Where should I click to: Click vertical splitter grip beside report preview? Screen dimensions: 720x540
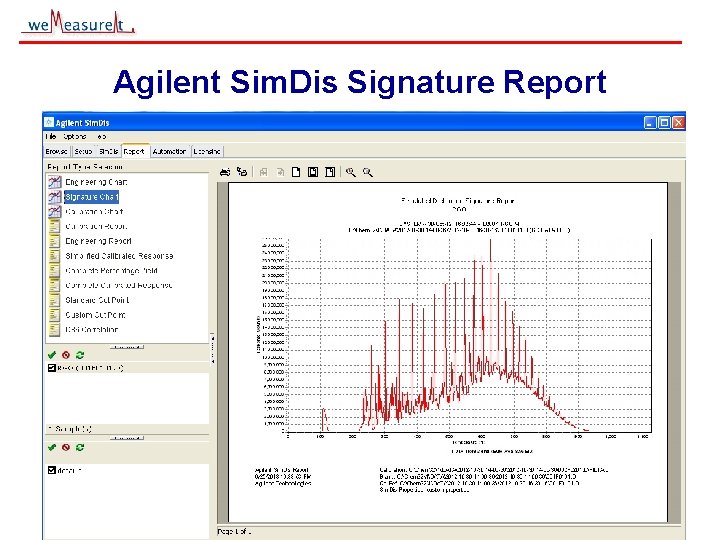click(x=212, y=349)
